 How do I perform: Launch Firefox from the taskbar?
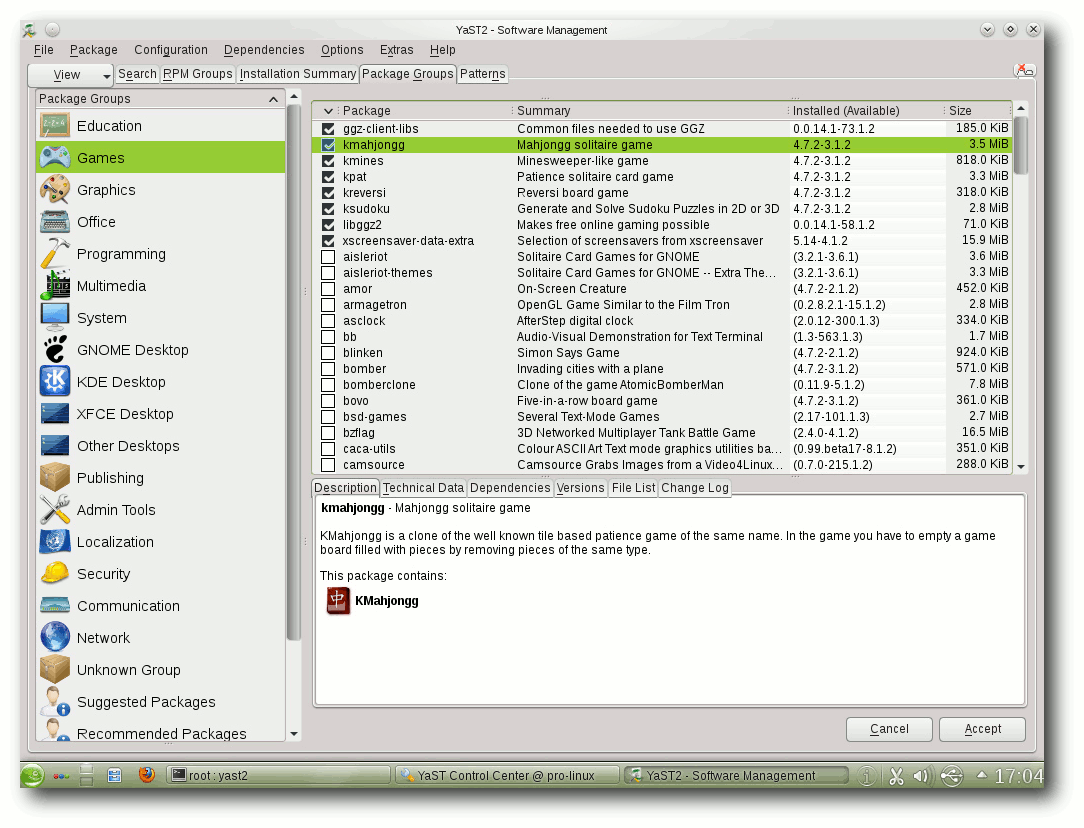pyautogui.click(x=147, y=775)
